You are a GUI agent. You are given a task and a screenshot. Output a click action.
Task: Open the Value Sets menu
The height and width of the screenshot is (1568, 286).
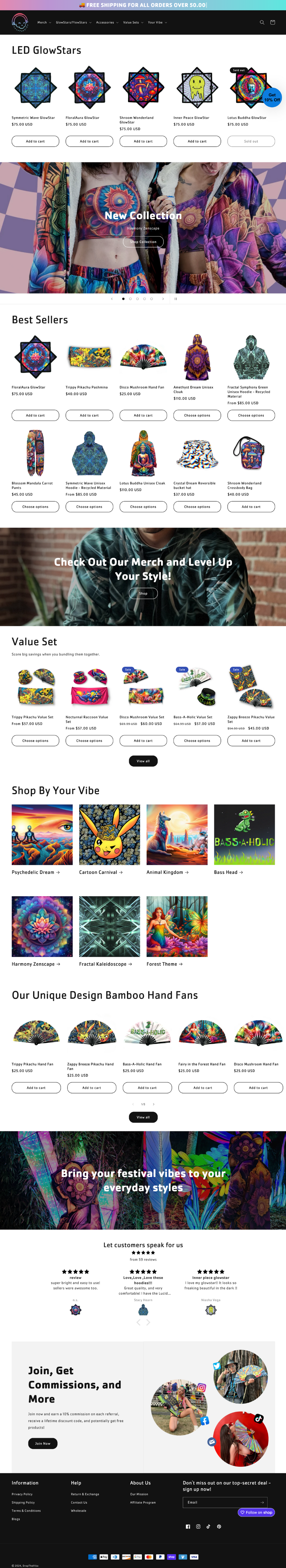pos(133,22)
